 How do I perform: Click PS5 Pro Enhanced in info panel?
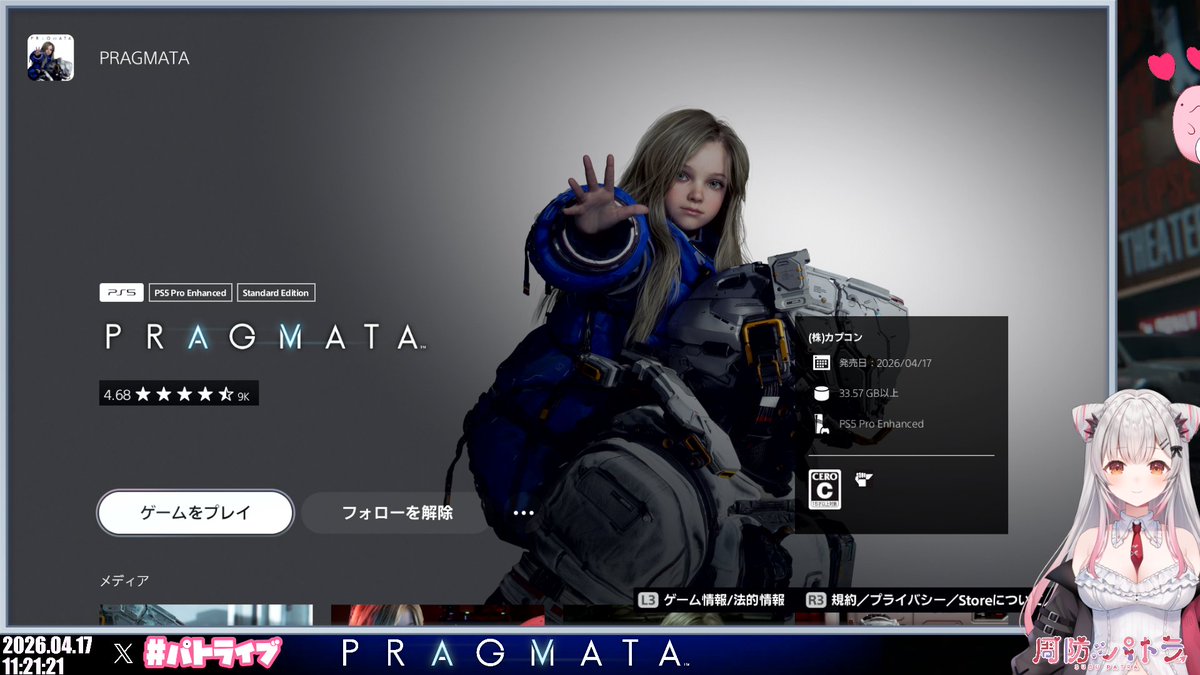pos(881,424)
